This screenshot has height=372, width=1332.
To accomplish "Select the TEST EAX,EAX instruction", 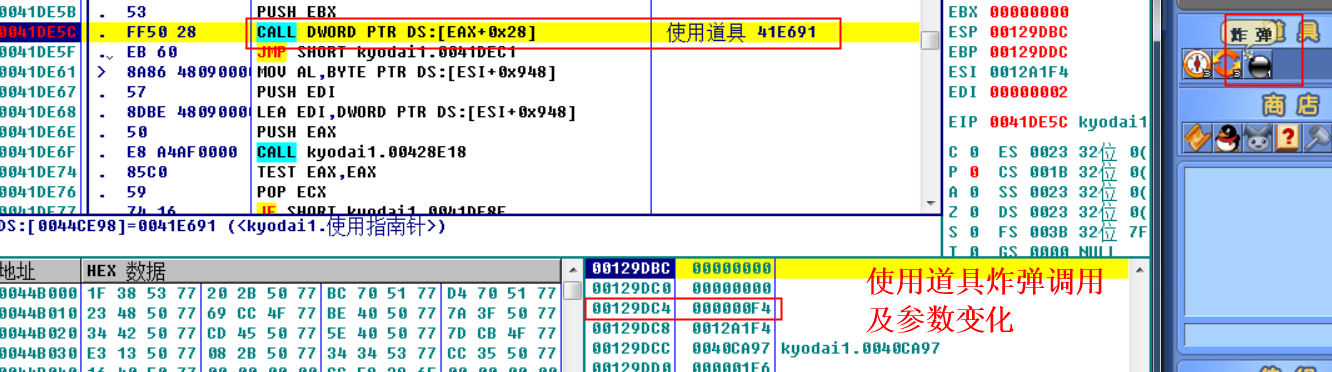I will point(316,172).
